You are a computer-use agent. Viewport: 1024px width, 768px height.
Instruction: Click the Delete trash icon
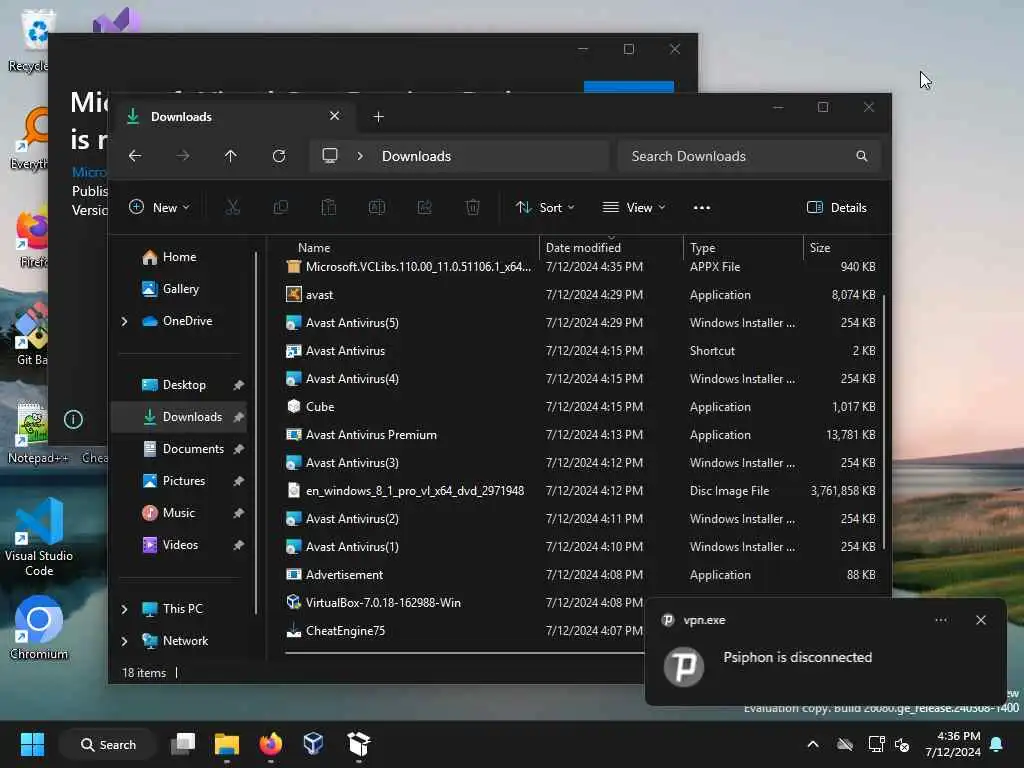(473, 208)
